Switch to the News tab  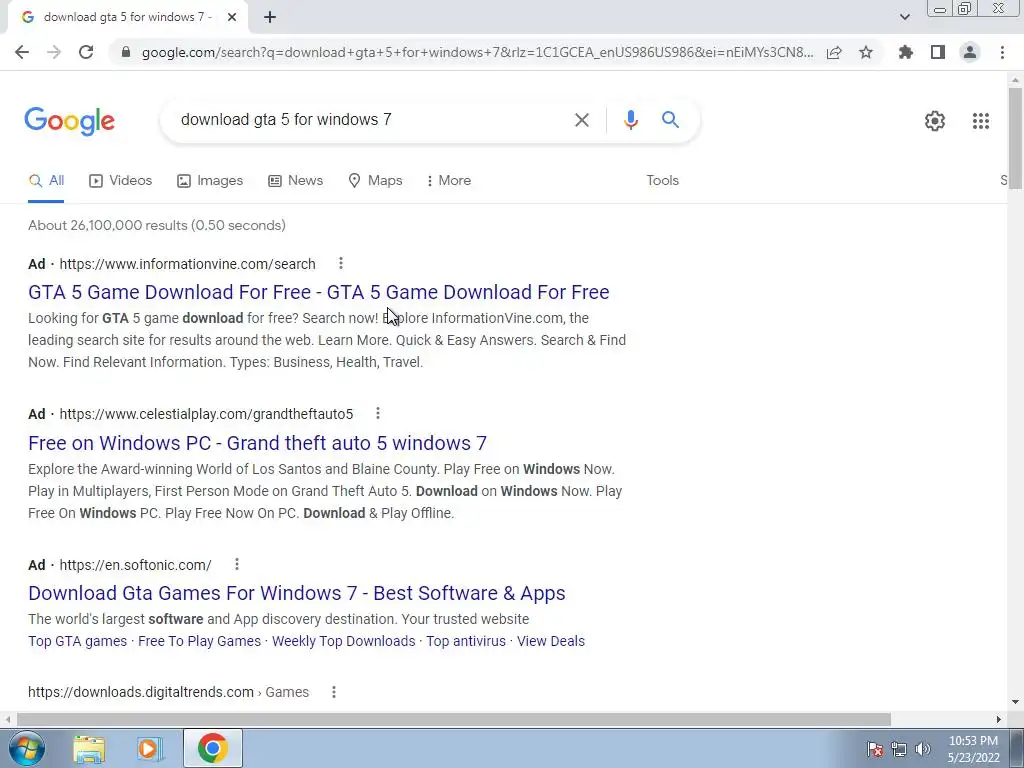[295, 181]
